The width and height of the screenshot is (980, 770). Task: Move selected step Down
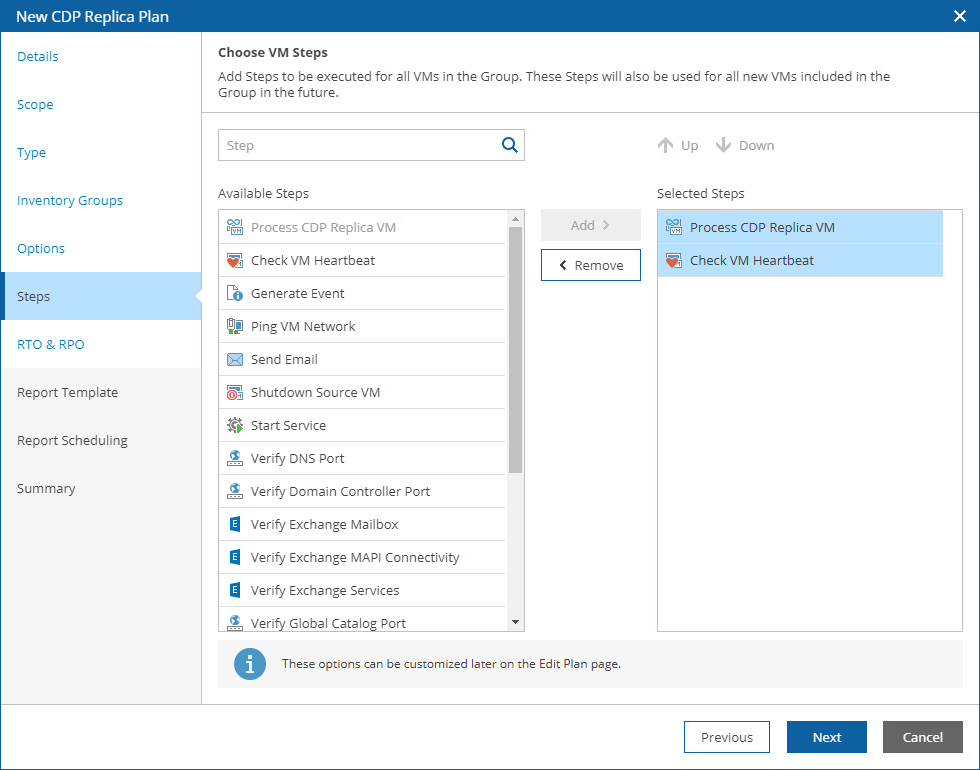(745, 146)
